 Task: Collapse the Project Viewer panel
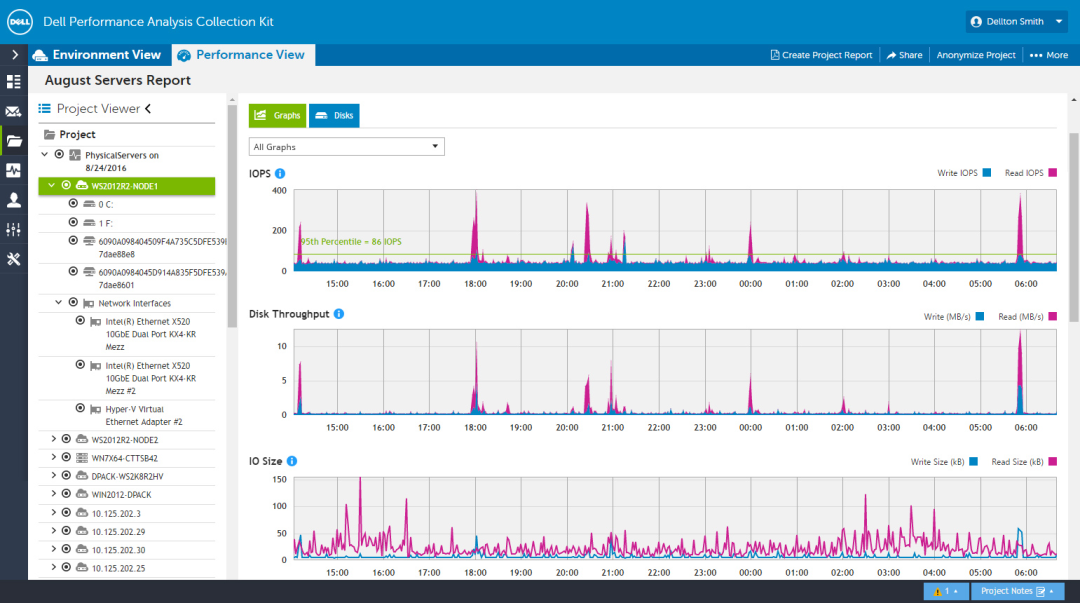pos(148,108)
